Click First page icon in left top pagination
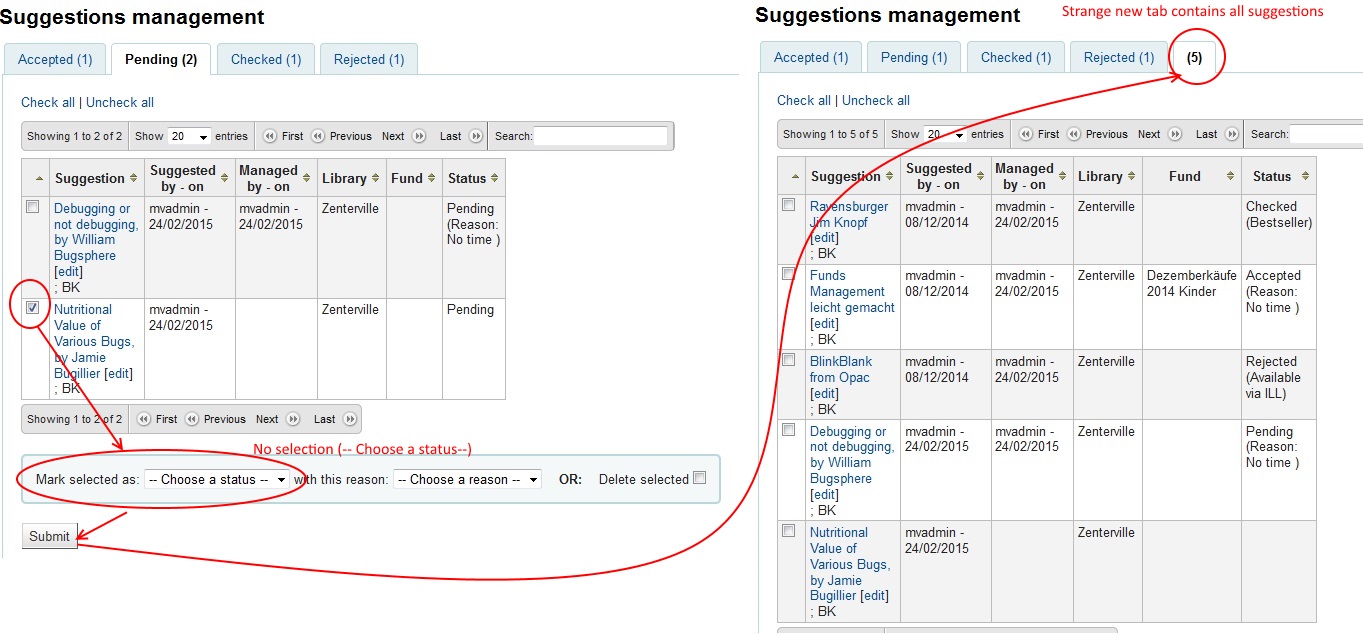The height and width of the screenshot is (635, 1363). 270,136
